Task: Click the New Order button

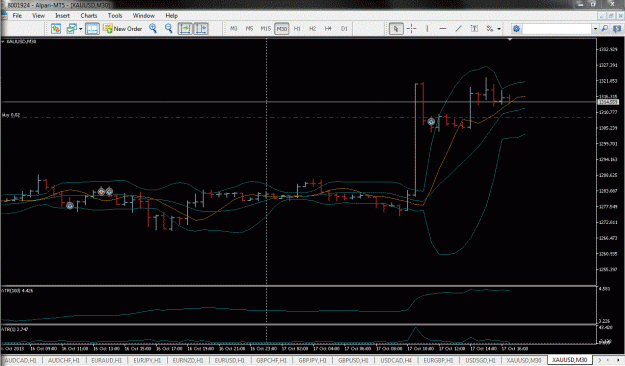Action: 122,29
